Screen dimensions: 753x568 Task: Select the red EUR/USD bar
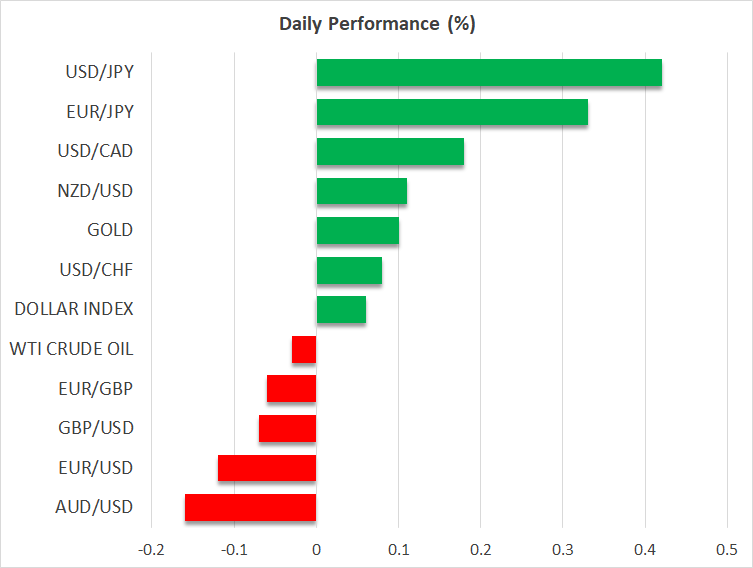pyautogui.click(x=267, y=468)
